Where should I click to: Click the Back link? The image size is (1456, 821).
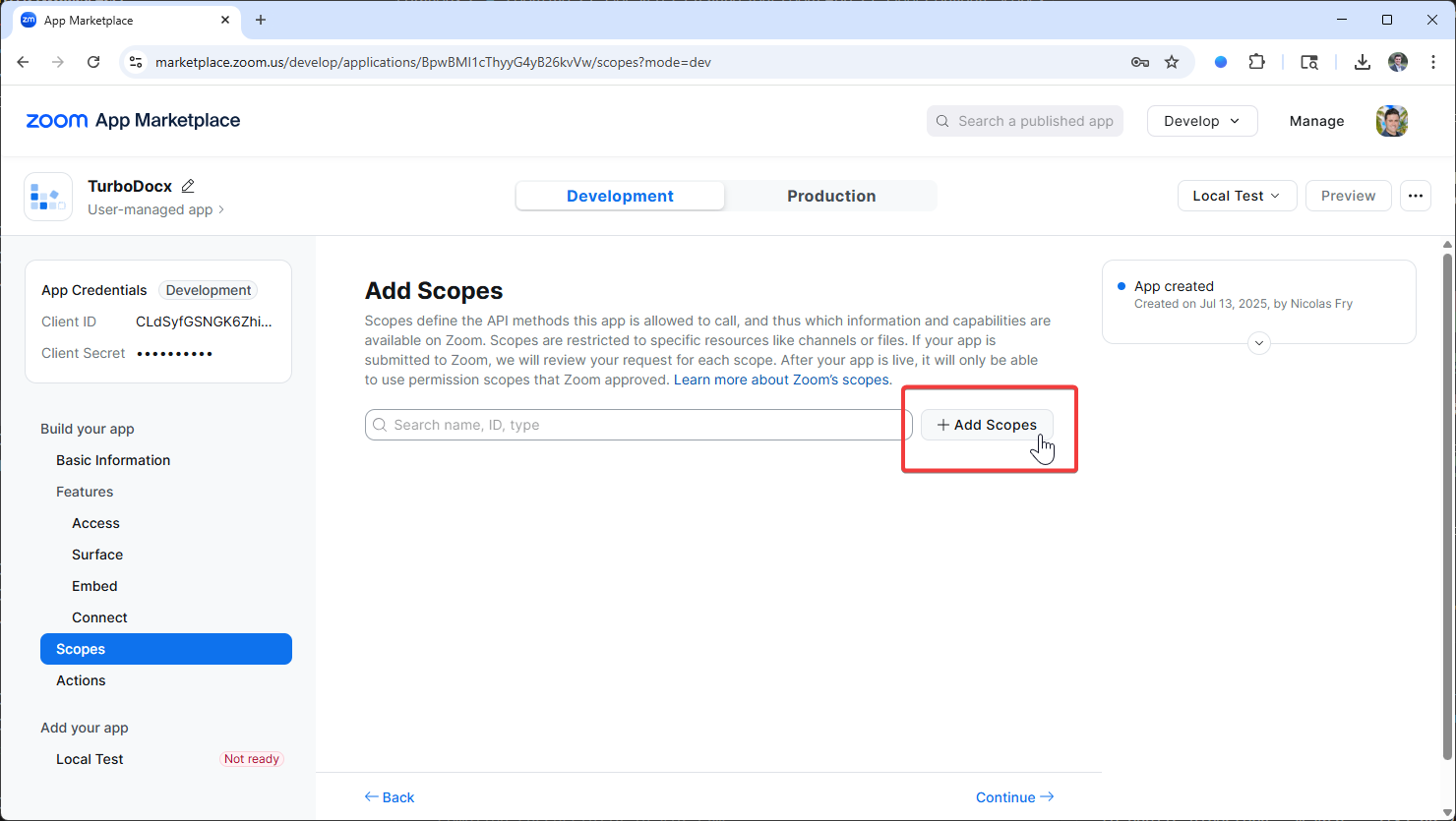[390, 797]
